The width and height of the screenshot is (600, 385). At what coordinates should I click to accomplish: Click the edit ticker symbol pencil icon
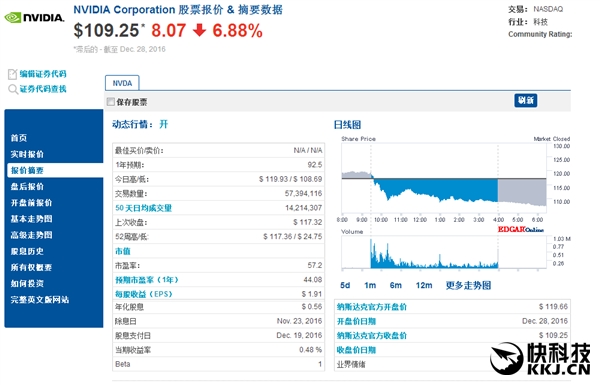click(x=12, y=74)
